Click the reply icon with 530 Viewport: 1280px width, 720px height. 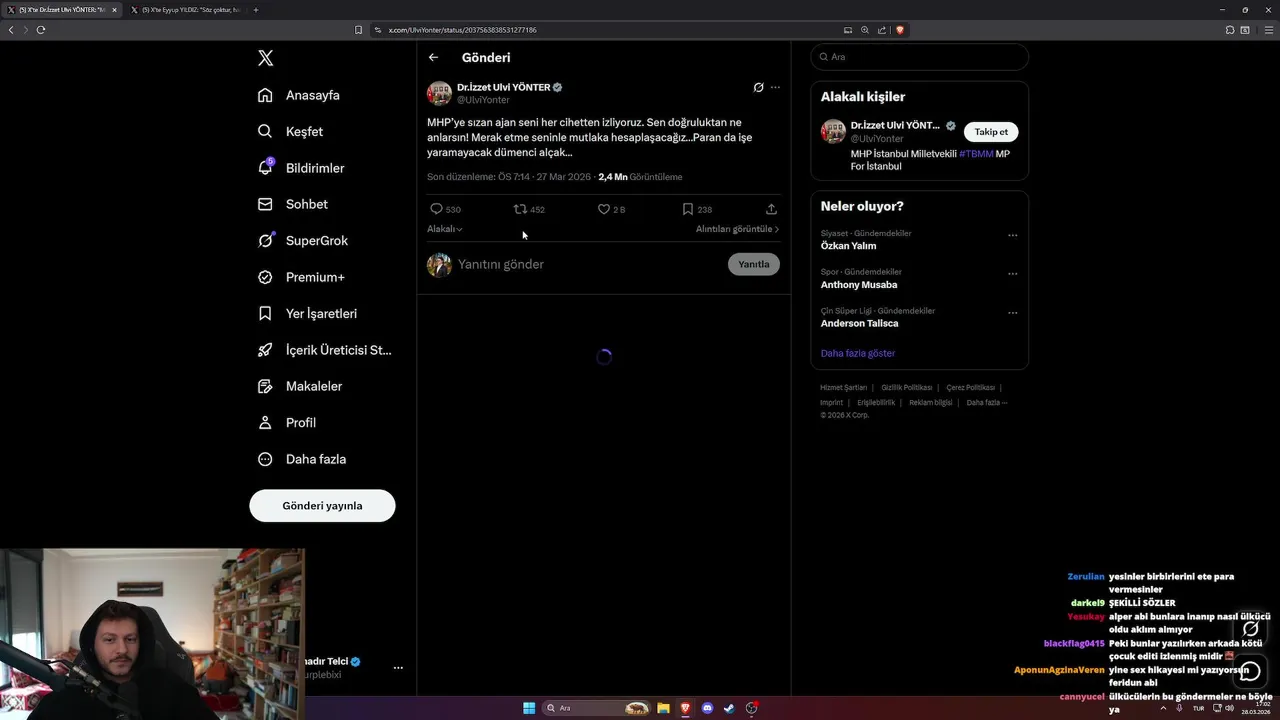436,209
